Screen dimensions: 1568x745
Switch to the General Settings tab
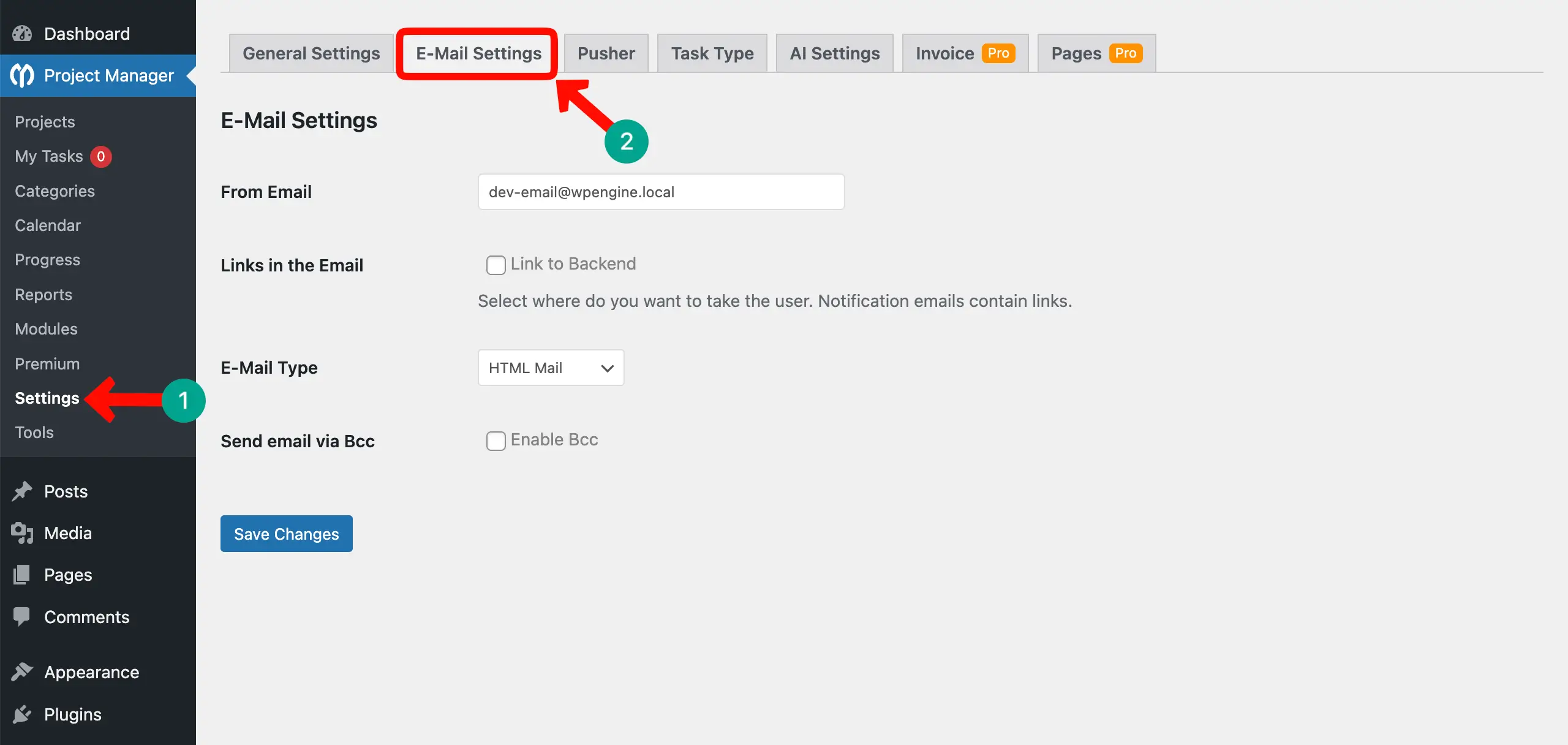(x=311, y=53)
